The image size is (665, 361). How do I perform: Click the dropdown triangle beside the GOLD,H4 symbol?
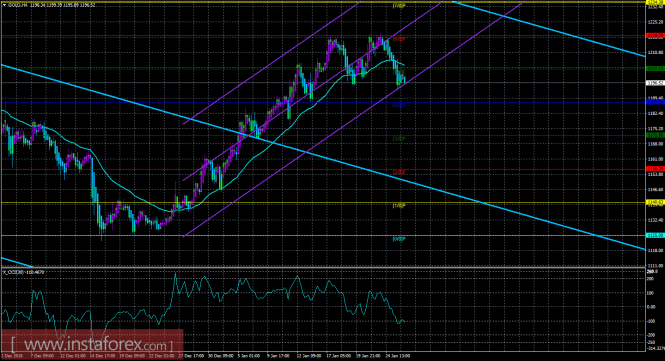[x=4, y=5]
